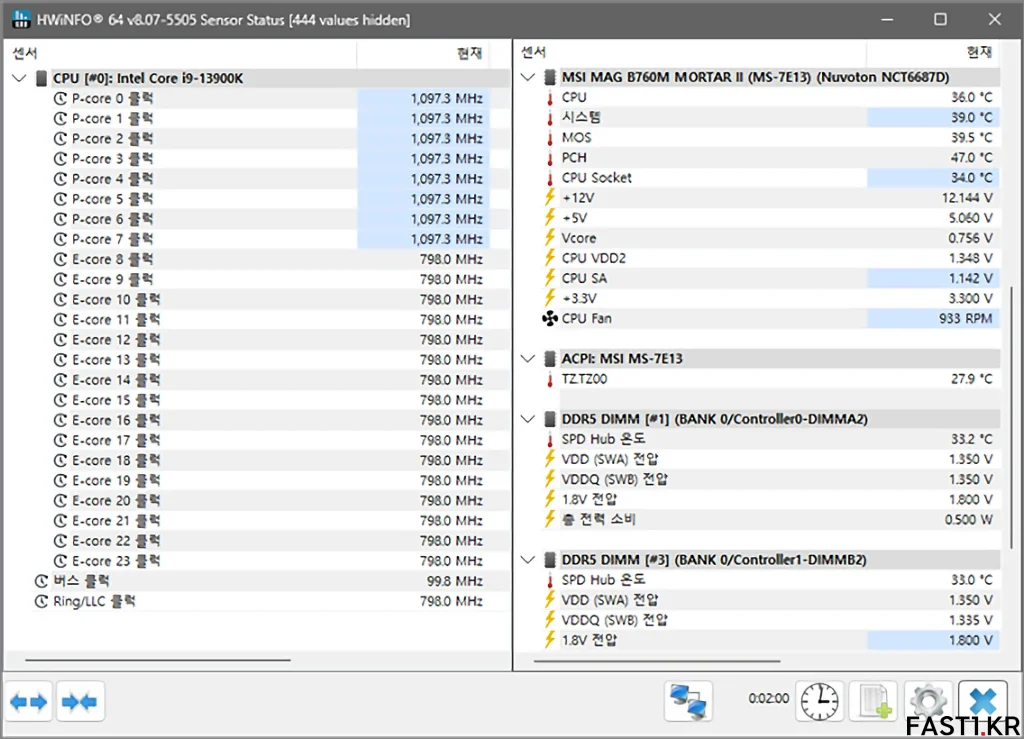Open sensor settings gear icon
The image size is (1024, 739).
[x=928, y=702]
